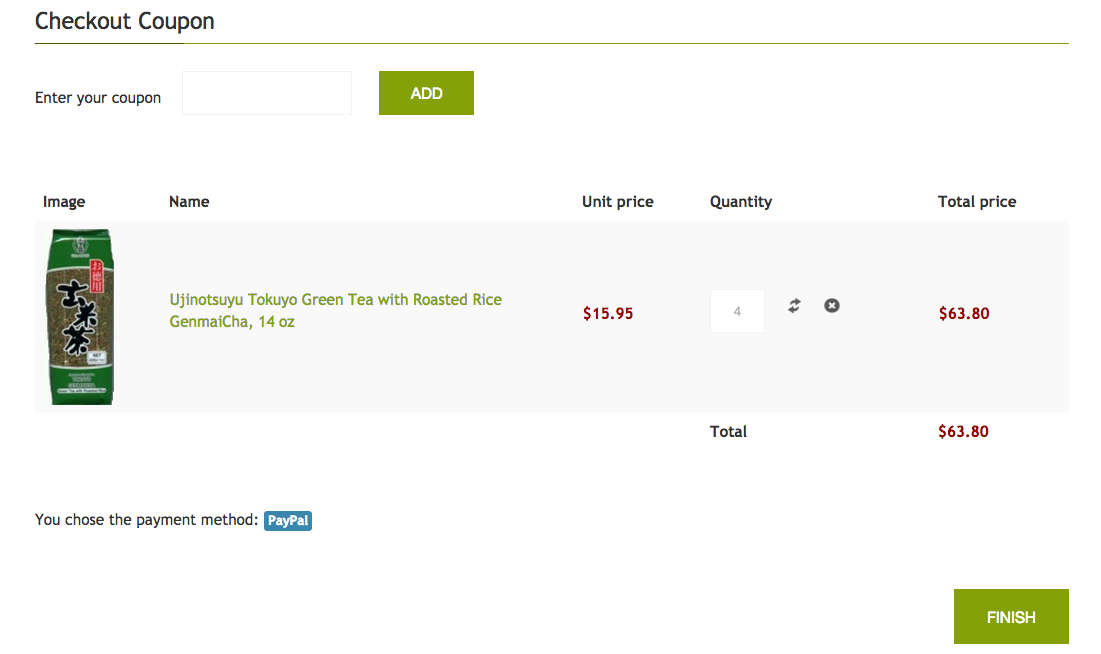Click the Name column header
Screen dimensions: 1101x654
[189, 202]
